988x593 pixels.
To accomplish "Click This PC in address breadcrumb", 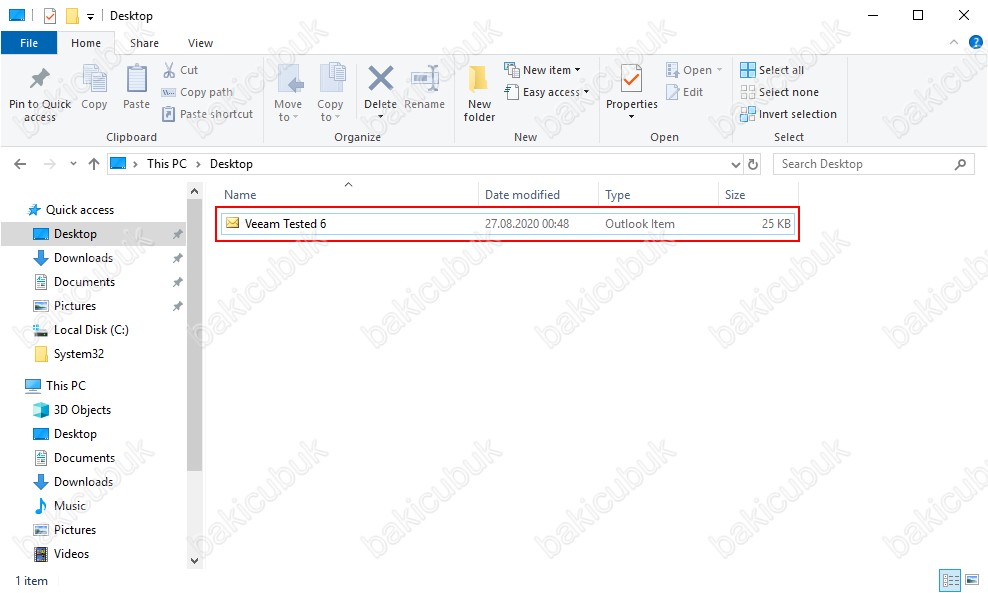I will coord(167,164).
